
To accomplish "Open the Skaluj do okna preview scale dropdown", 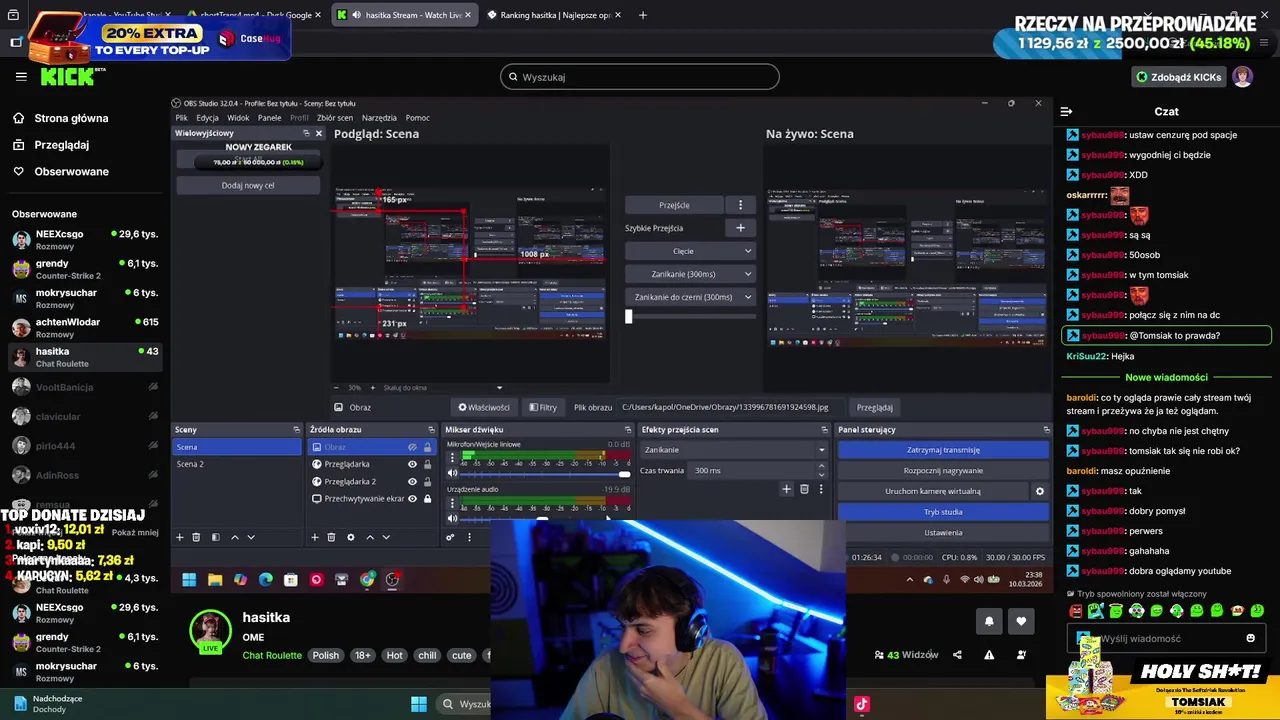I will coord(443,387).
